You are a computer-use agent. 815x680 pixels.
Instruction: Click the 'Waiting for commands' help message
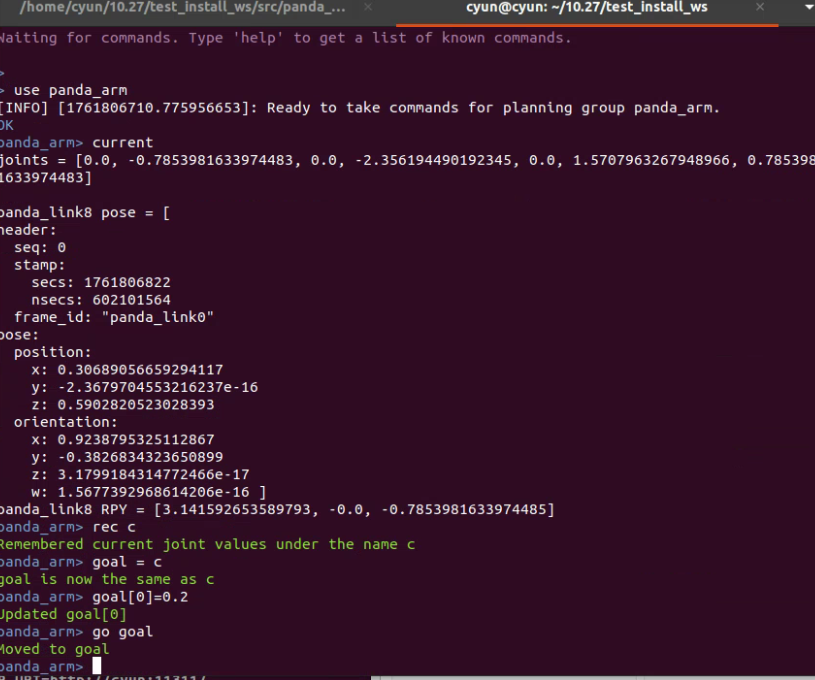tap(285, 38)
